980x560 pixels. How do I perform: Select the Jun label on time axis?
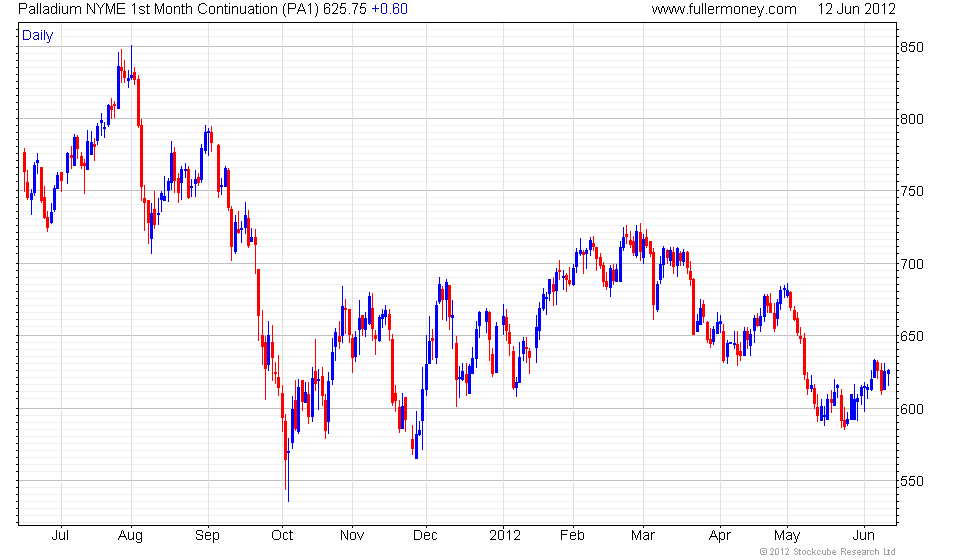pos(863,536)
